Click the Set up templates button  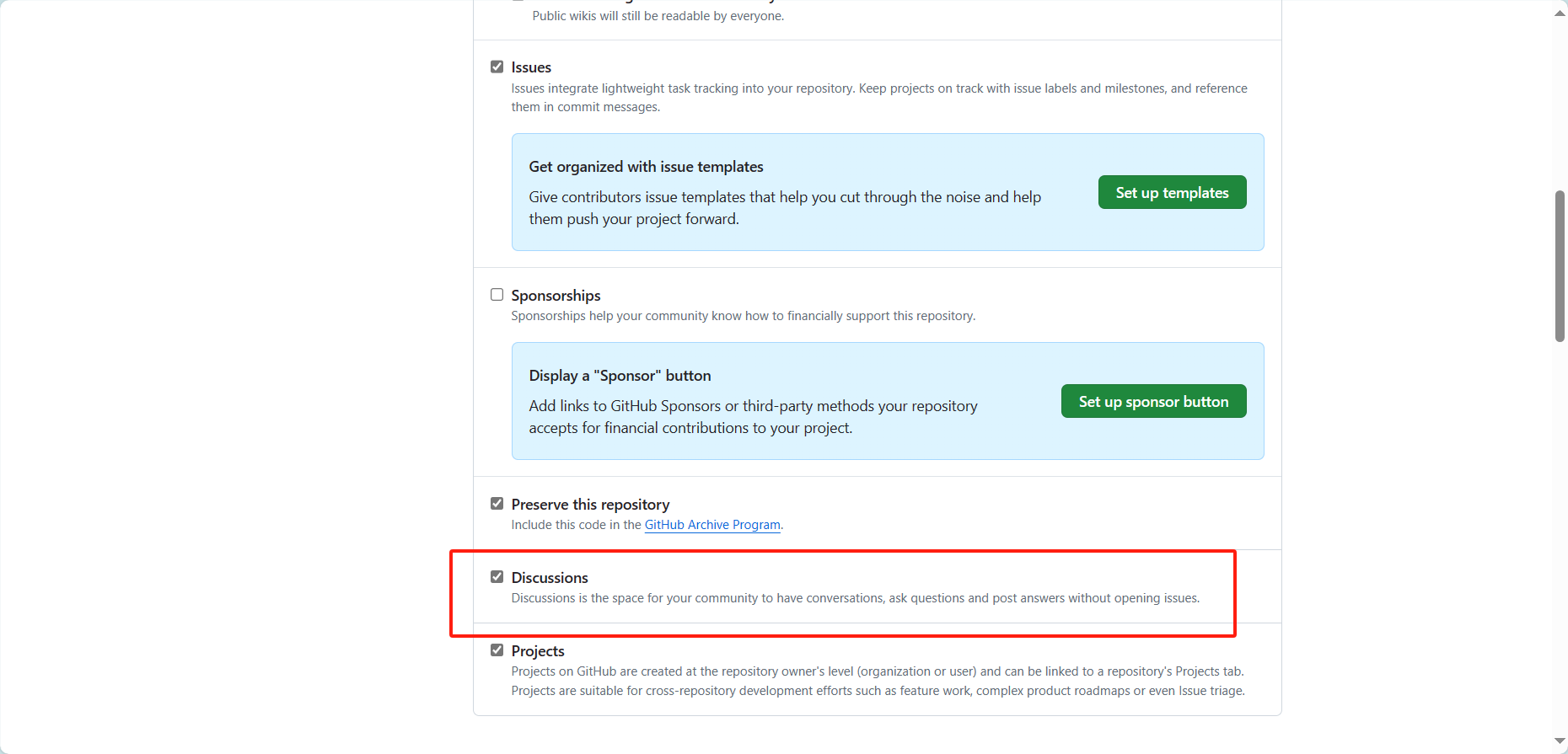1172,192
